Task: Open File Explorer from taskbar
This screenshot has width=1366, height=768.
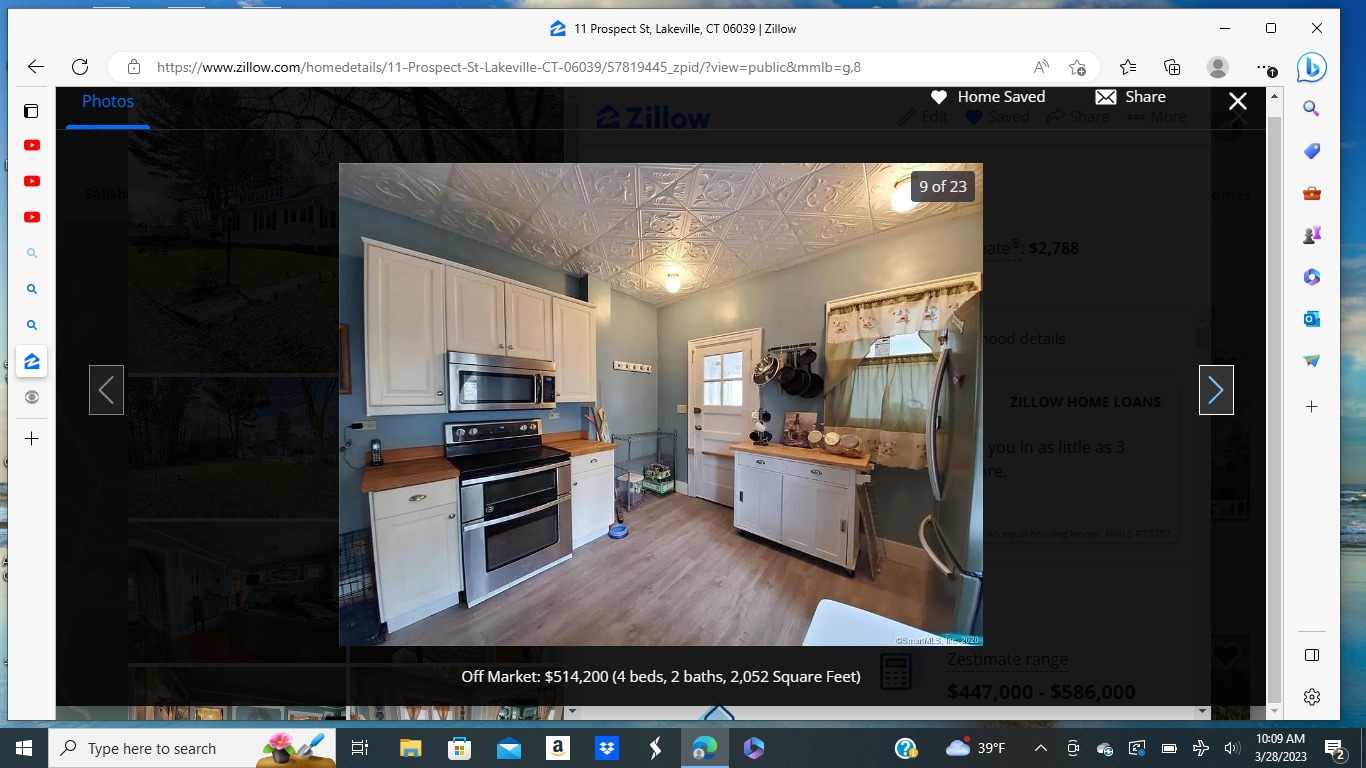Action: pos(411,748)
